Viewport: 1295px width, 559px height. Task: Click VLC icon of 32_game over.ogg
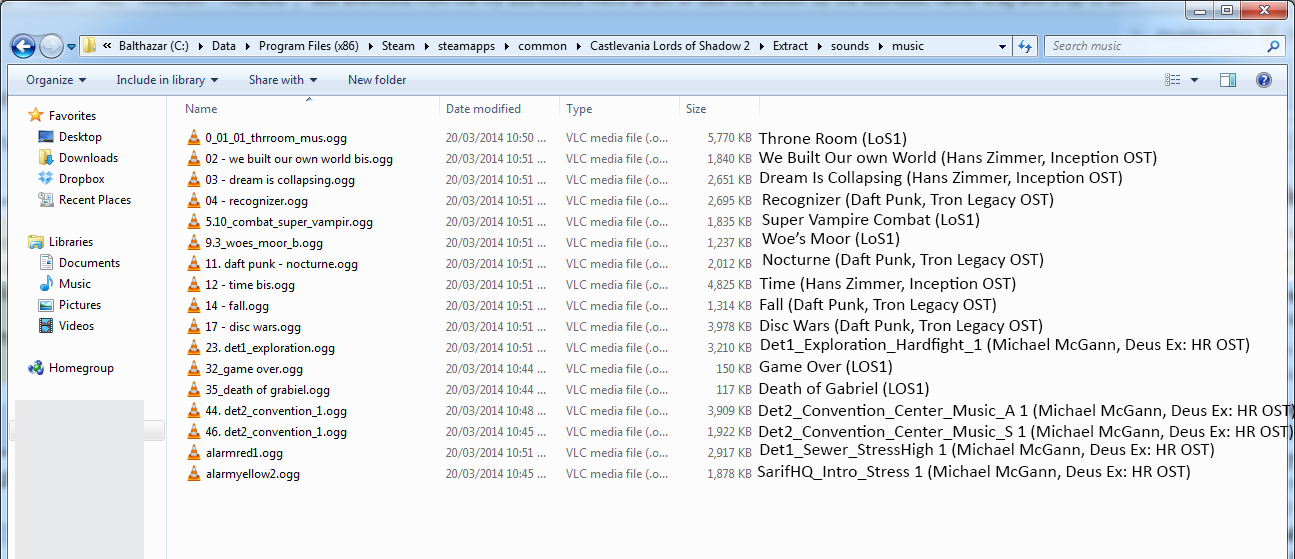tap(193, 369)
